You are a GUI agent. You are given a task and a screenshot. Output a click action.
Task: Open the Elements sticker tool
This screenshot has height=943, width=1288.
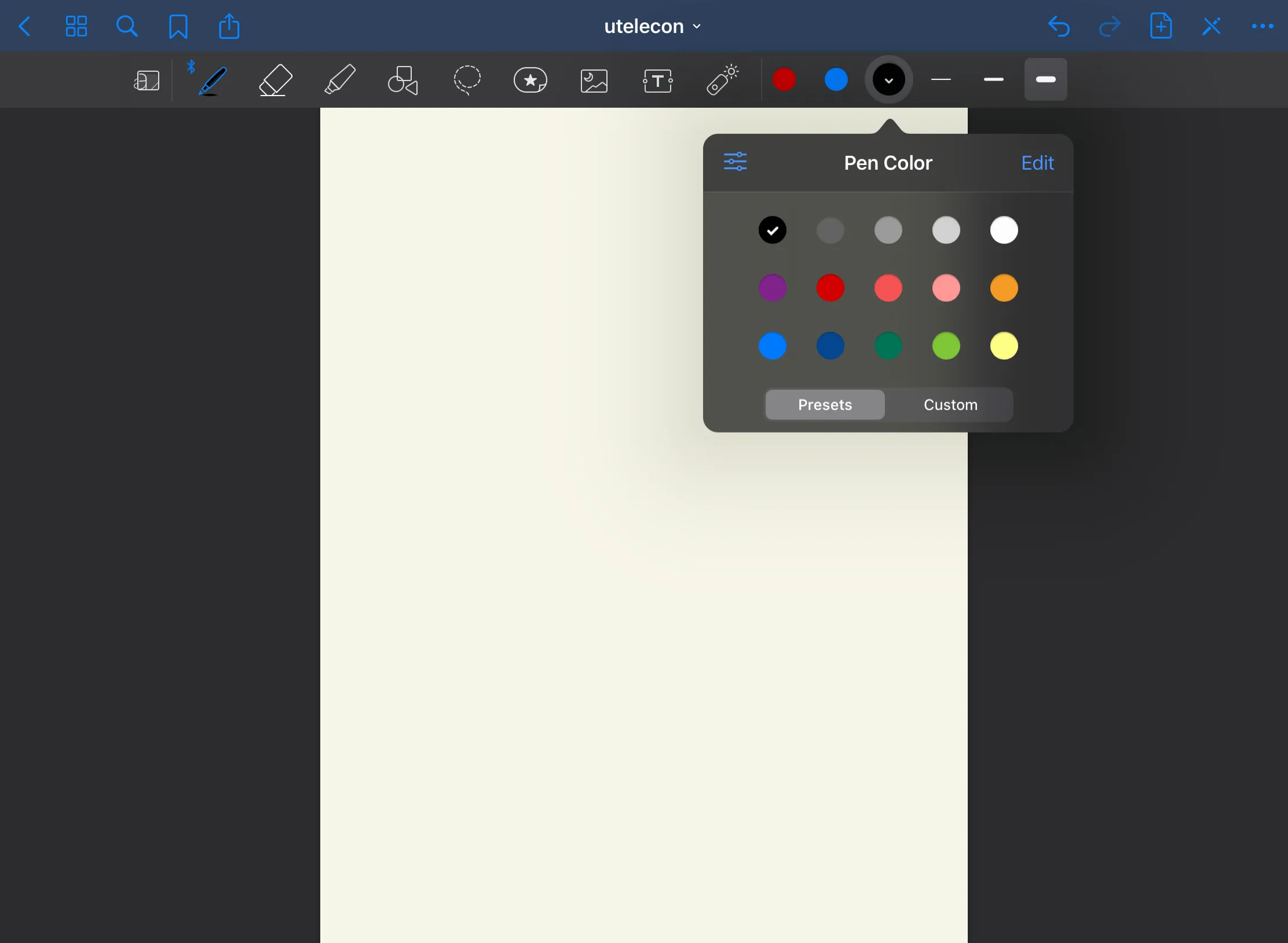click(530, 80)
